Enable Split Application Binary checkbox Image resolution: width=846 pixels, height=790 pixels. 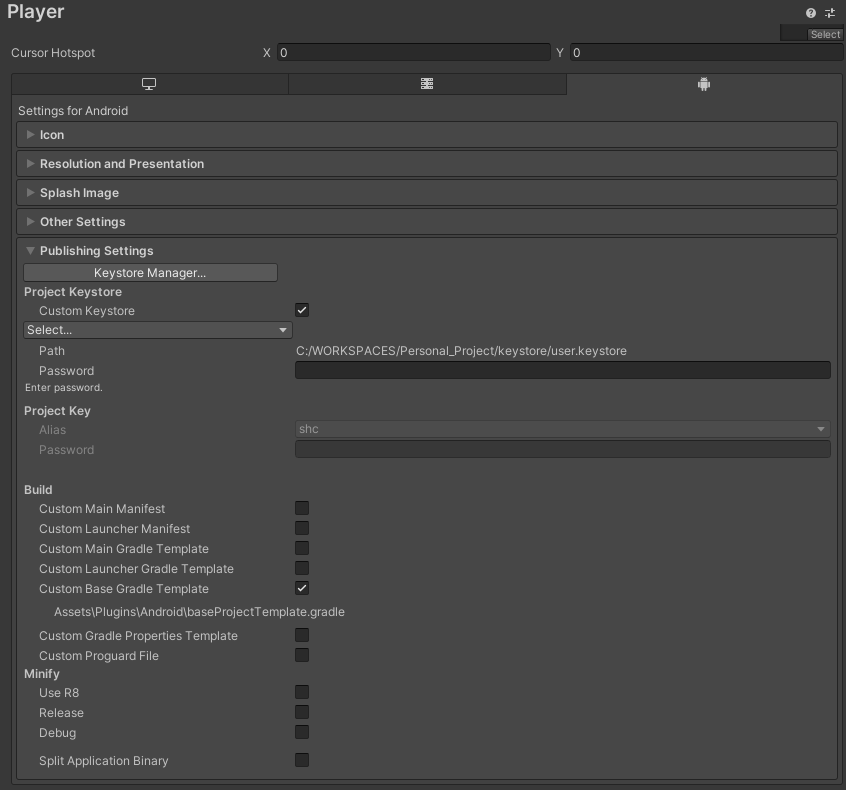302,760
